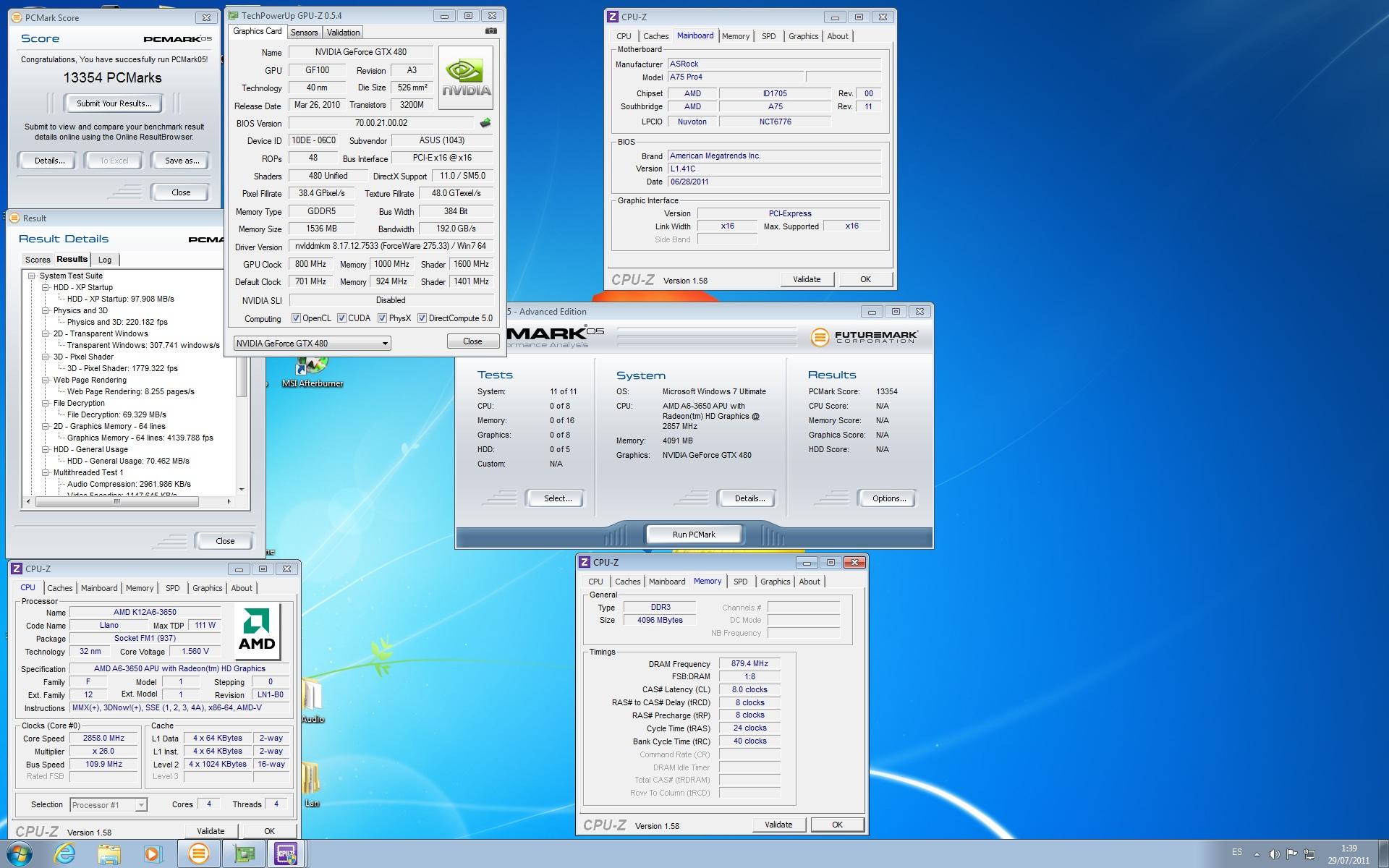Click PCMark Score window title icon
The image size is (1389, 868).
[x=17, y=17]
